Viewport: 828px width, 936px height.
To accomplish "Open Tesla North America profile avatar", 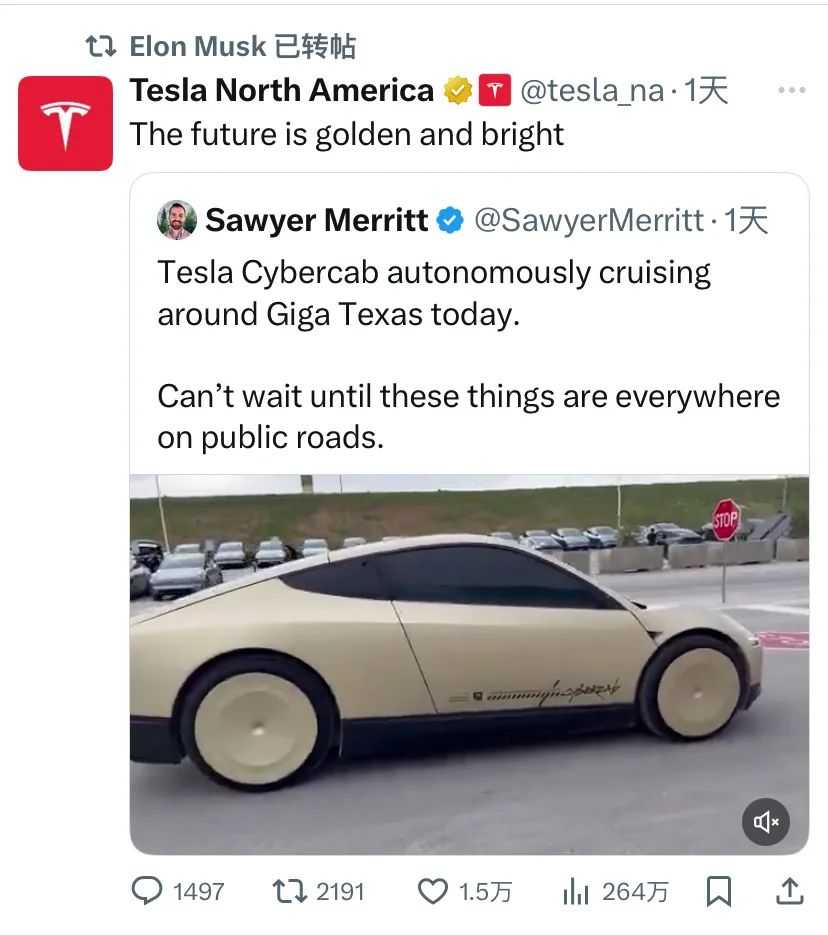I will pos(66,124).
